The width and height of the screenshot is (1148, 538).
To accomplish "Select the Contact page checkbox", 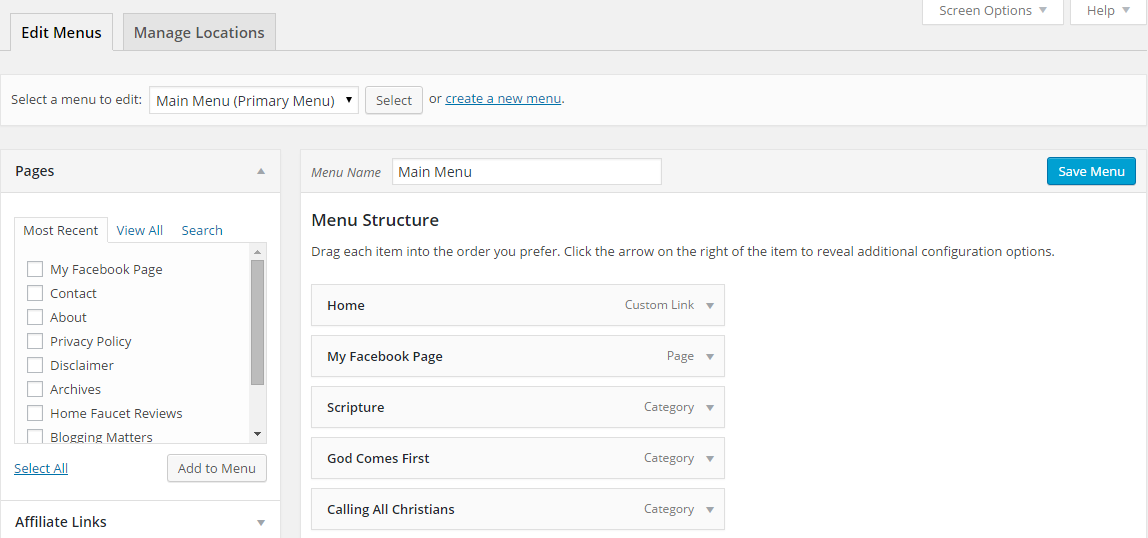I will pos(35,293).
